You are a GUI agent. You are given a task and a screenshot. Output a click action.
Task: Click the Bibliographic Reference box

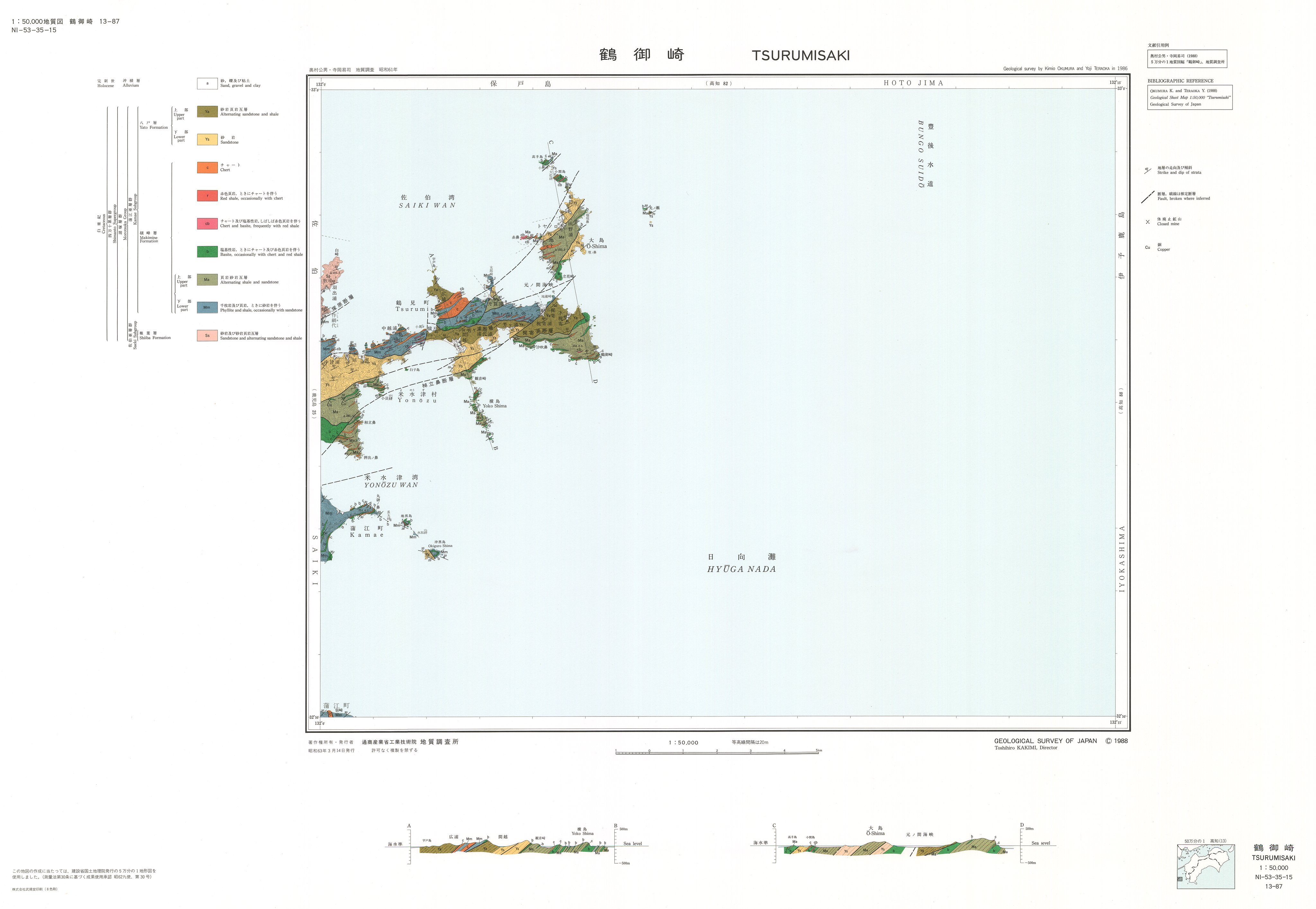coord(1190,97)
